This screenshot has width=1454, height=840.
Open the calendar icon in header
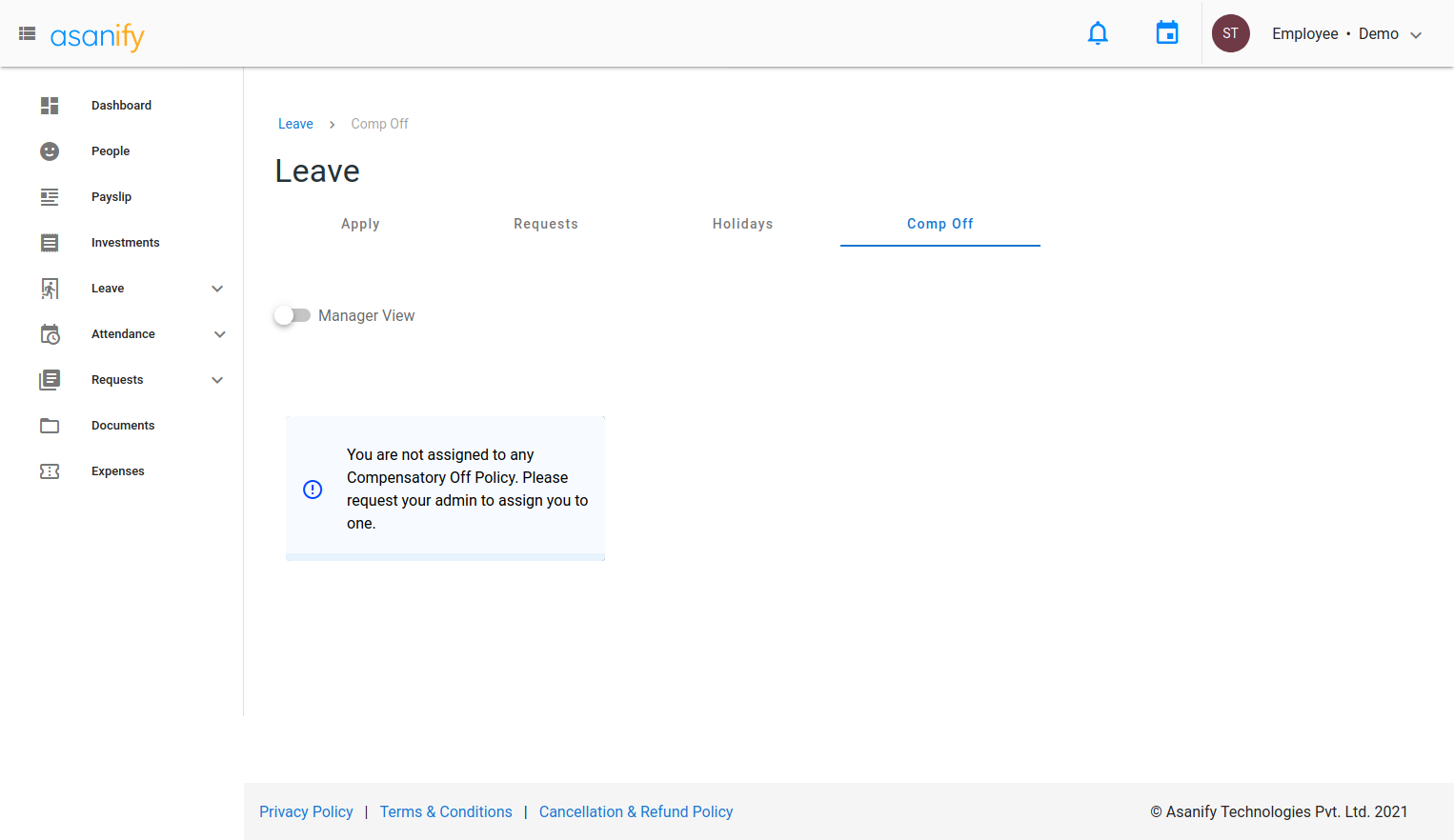coord(1166,33)
